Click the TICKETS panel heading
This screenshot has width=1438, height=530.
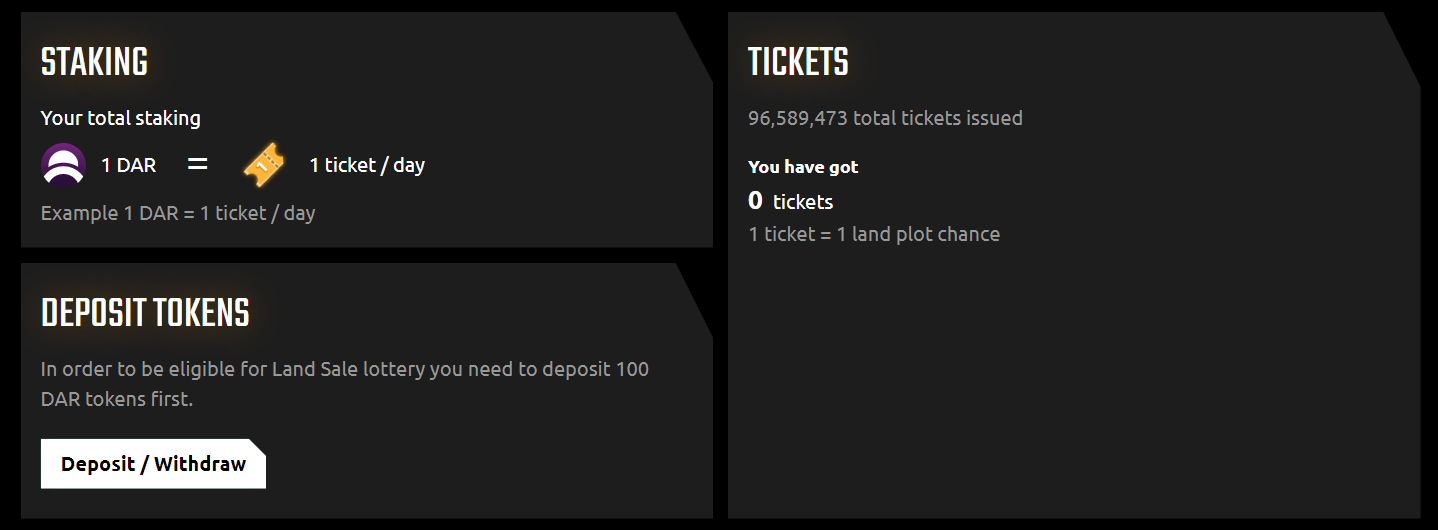798,62
